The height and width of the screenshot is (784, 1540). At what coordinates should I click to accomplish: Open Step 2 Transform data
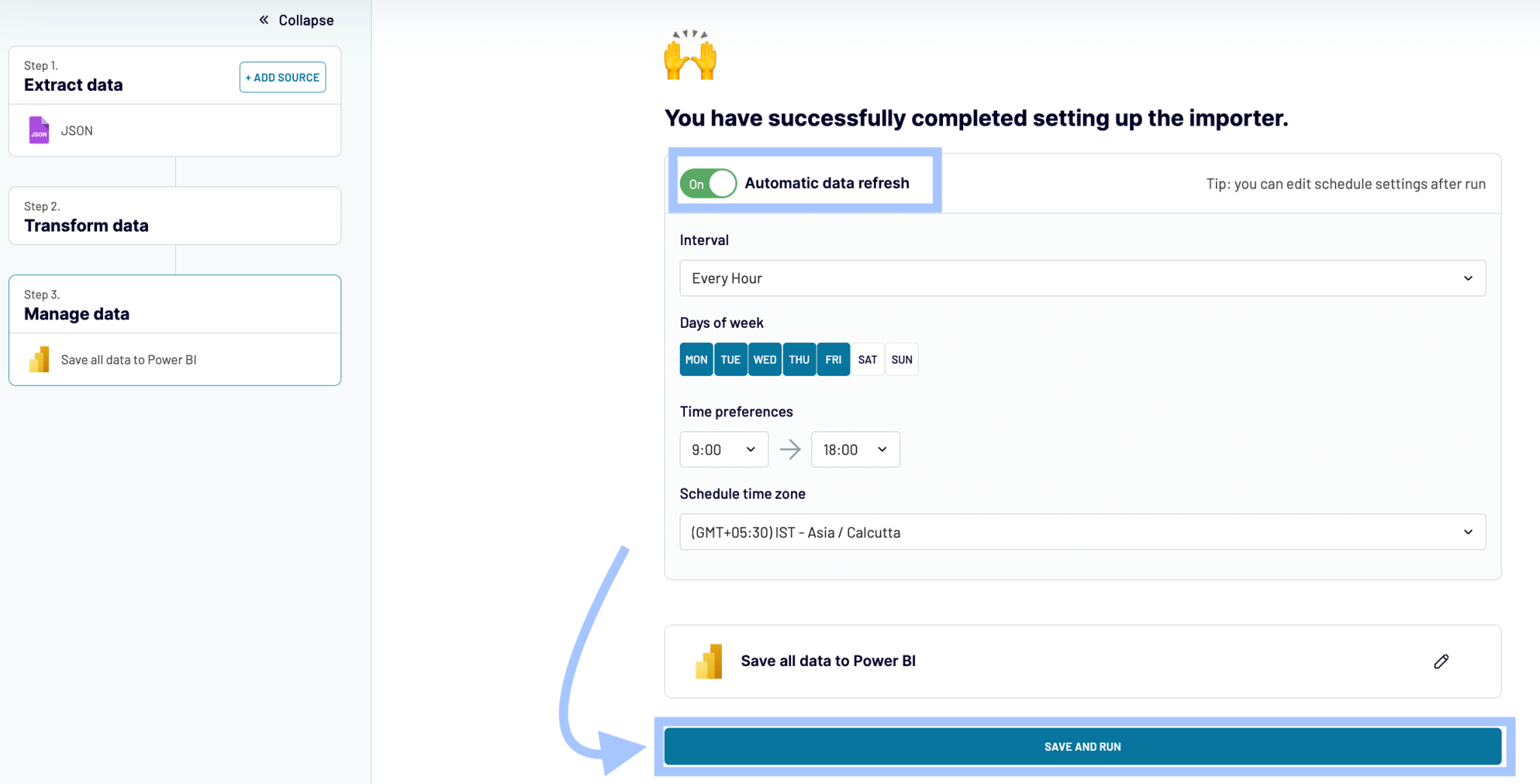tap(174, 216)
